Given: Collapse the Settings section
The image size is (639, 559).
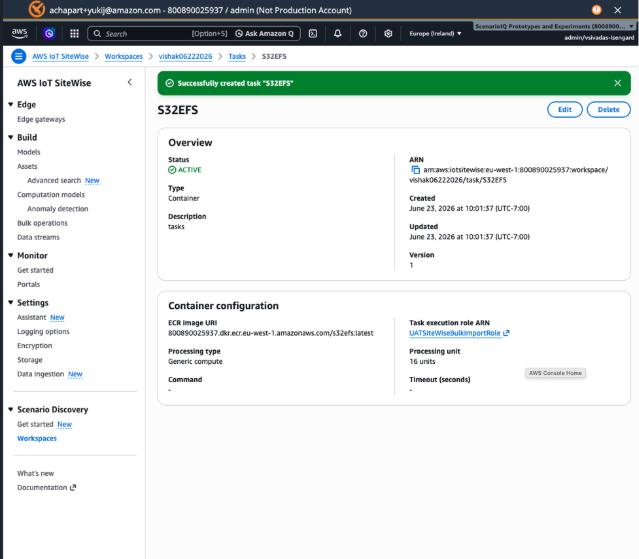Looking at the screenshot, I should 11,302.
